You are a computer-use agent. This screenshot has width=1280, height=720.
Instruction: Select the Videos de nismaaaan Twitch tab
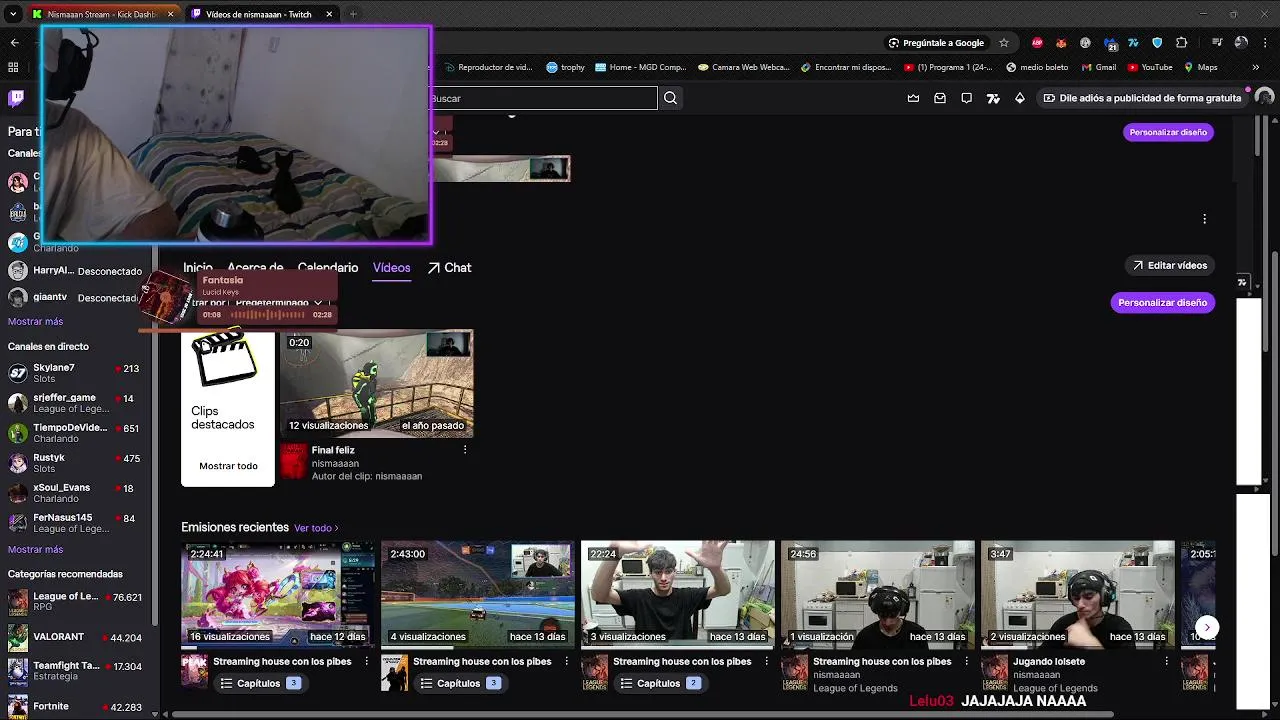(x=260, y=14)
